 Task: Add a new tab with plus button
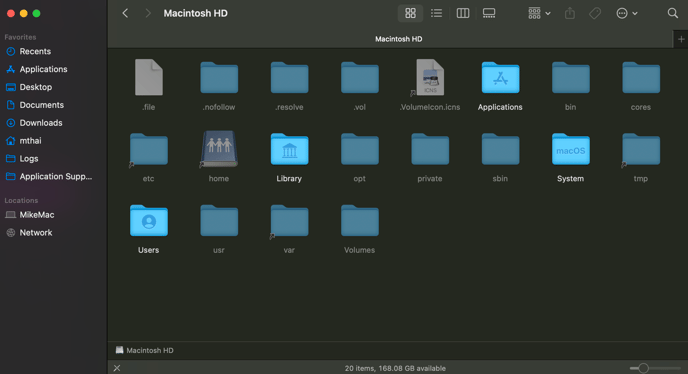tap(681, 39)
